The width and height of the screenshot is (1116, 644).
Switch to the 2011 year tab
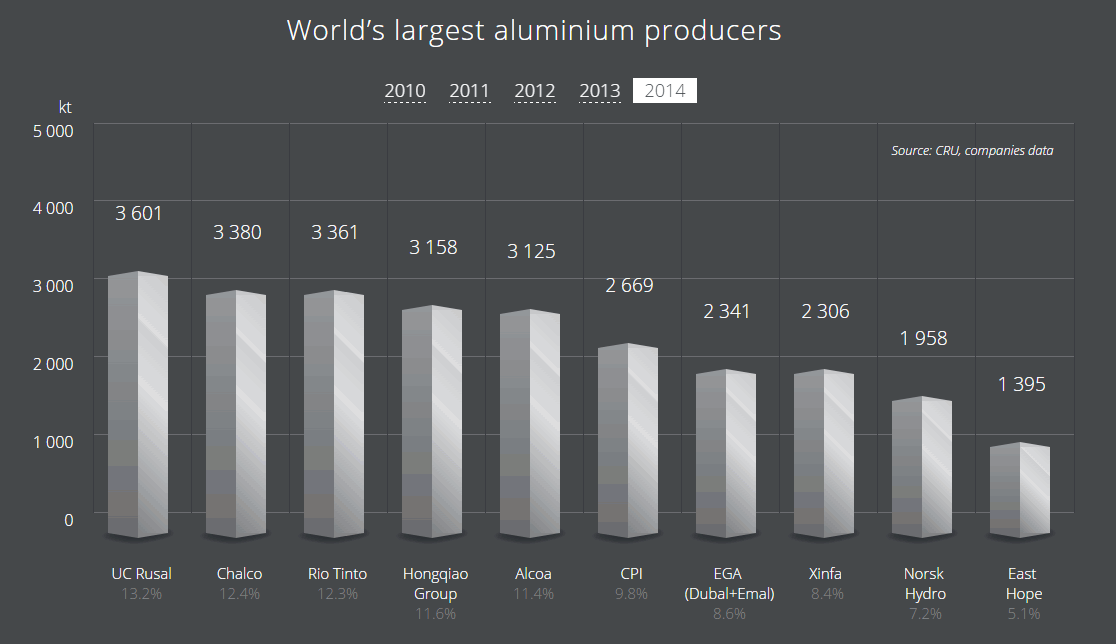point(470,91)
